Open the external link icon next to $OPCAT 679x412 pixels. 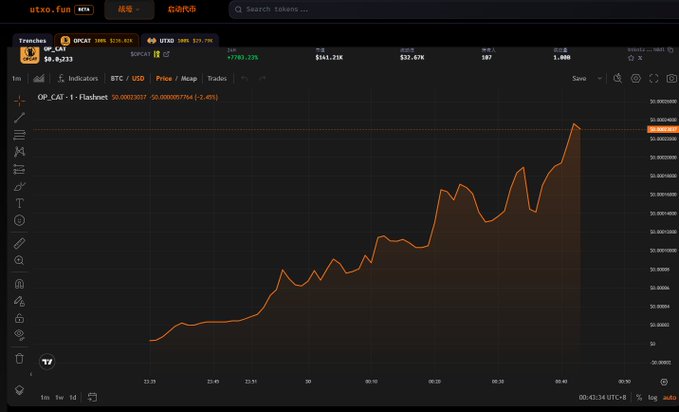[166, 54]
